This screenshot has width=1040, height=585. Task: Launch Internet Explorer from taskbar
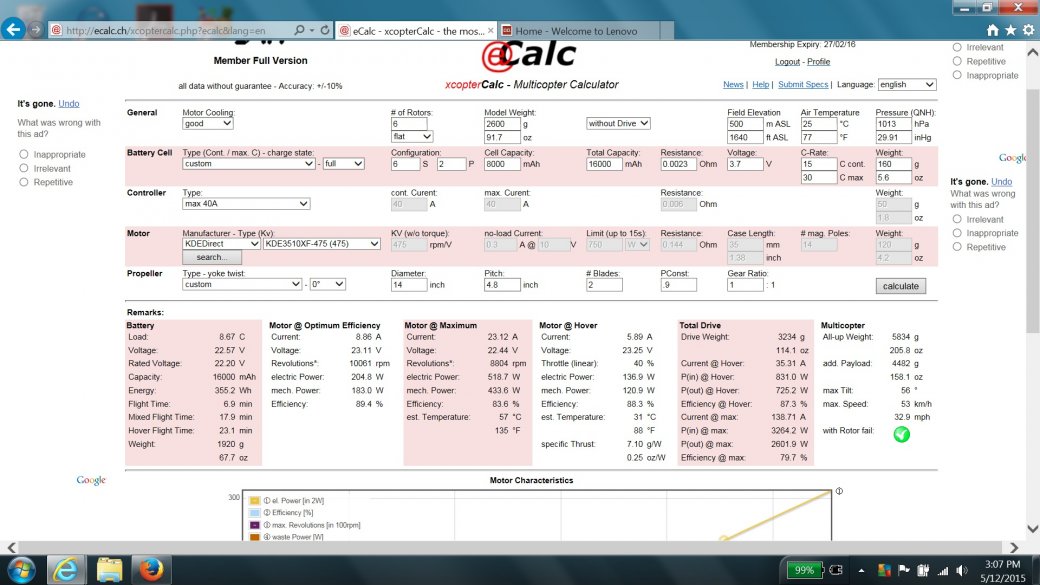(65, 570)
